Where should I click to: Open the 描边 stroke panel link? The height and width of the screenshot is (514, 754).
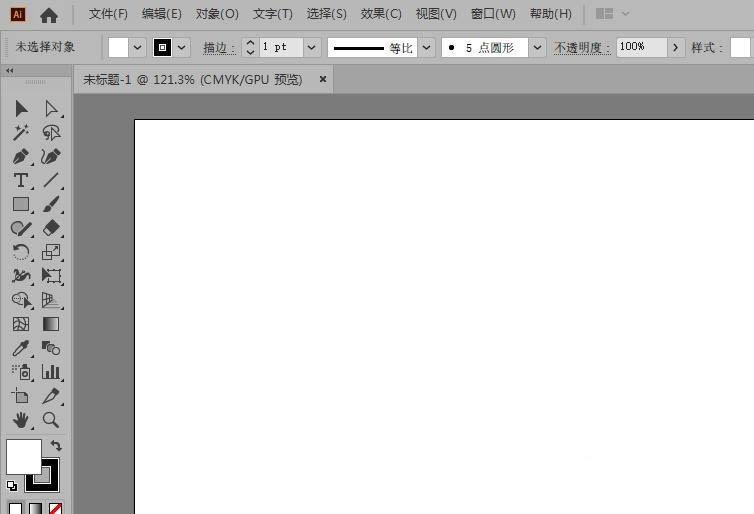click(x=219, y=48)
